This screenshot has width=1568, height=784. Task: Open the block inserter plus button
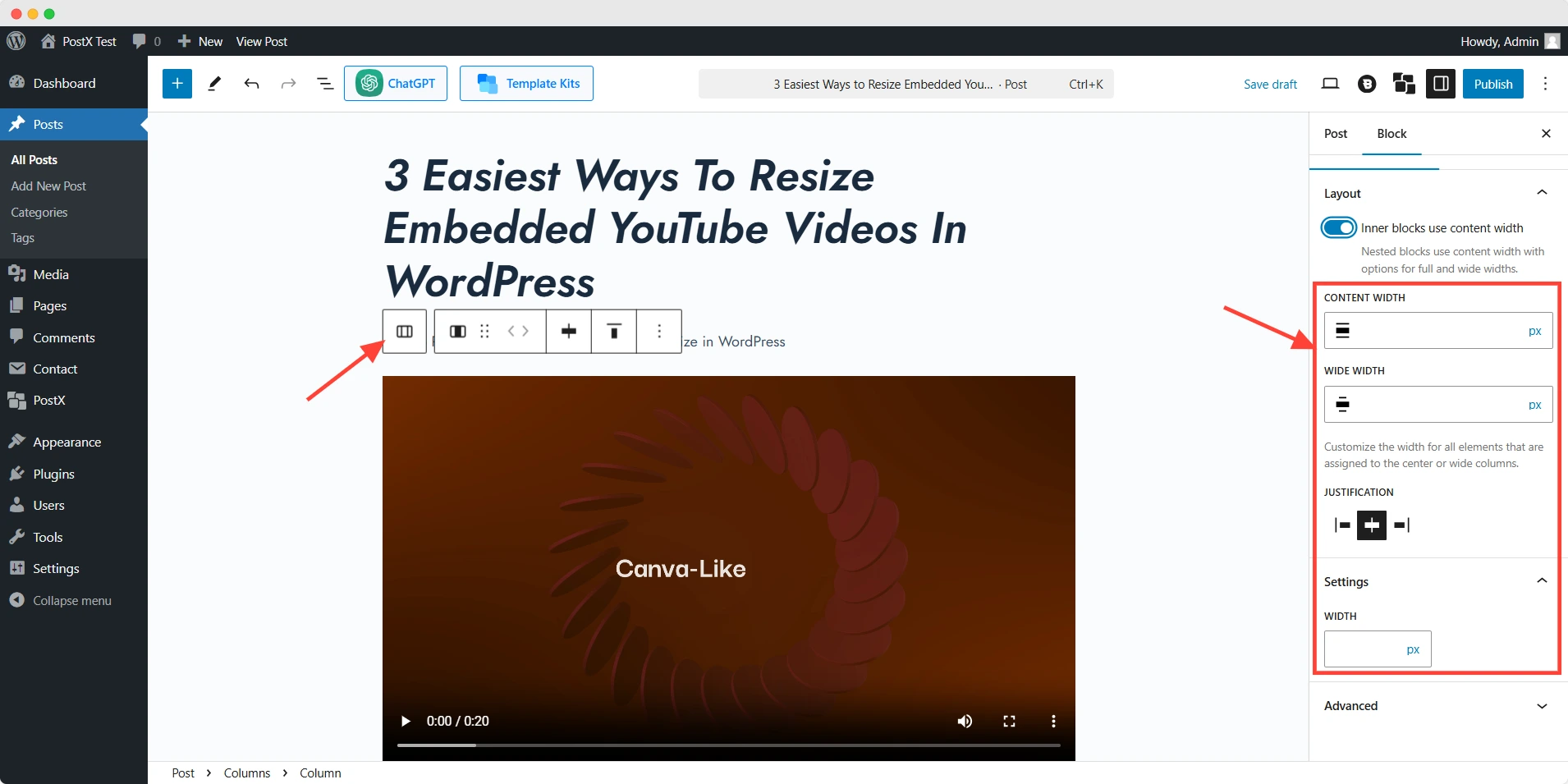click(x=177, y=84)
